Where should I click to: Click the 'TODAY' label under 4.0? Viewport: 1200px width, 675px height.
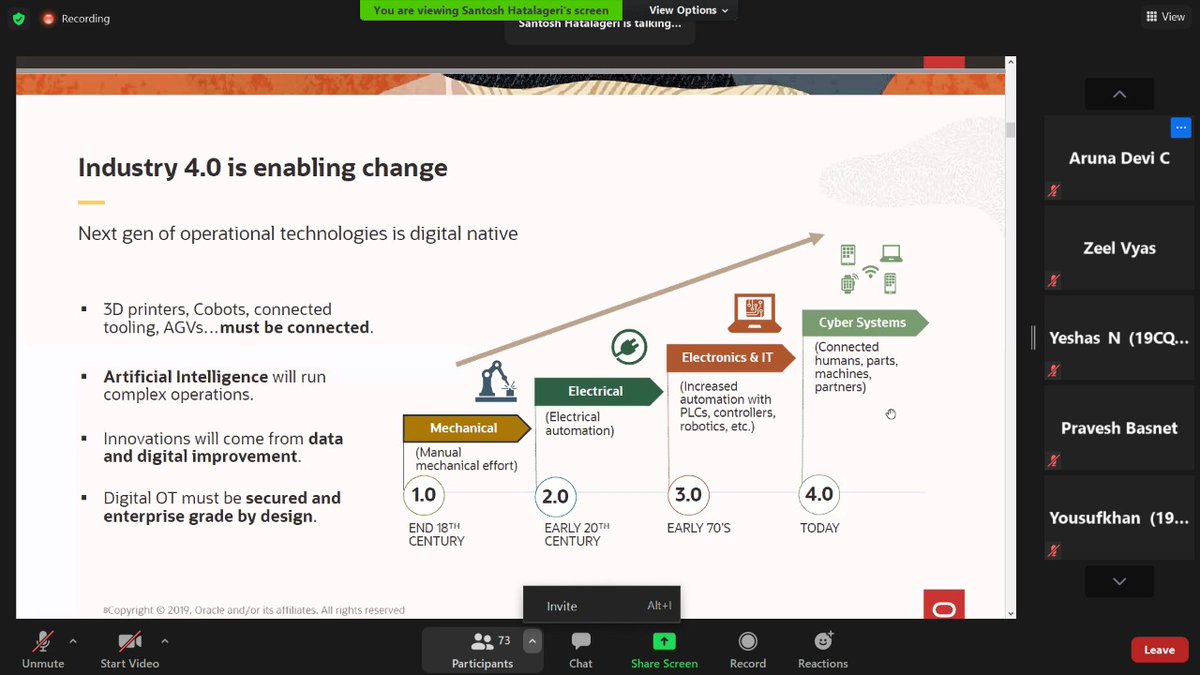[x=820, y=528]
